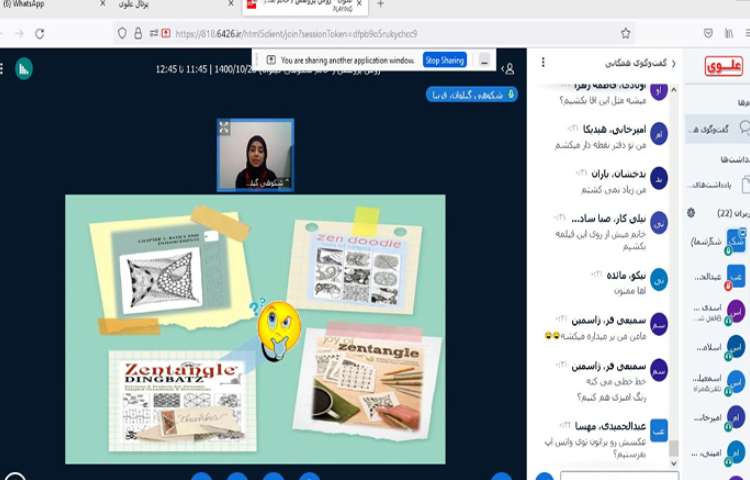The width and height of the screenshot is (750, 480).
Task: Click the red screen-sharing indicator in address bar
Action: pyautogui.click(x=165, y=33)
